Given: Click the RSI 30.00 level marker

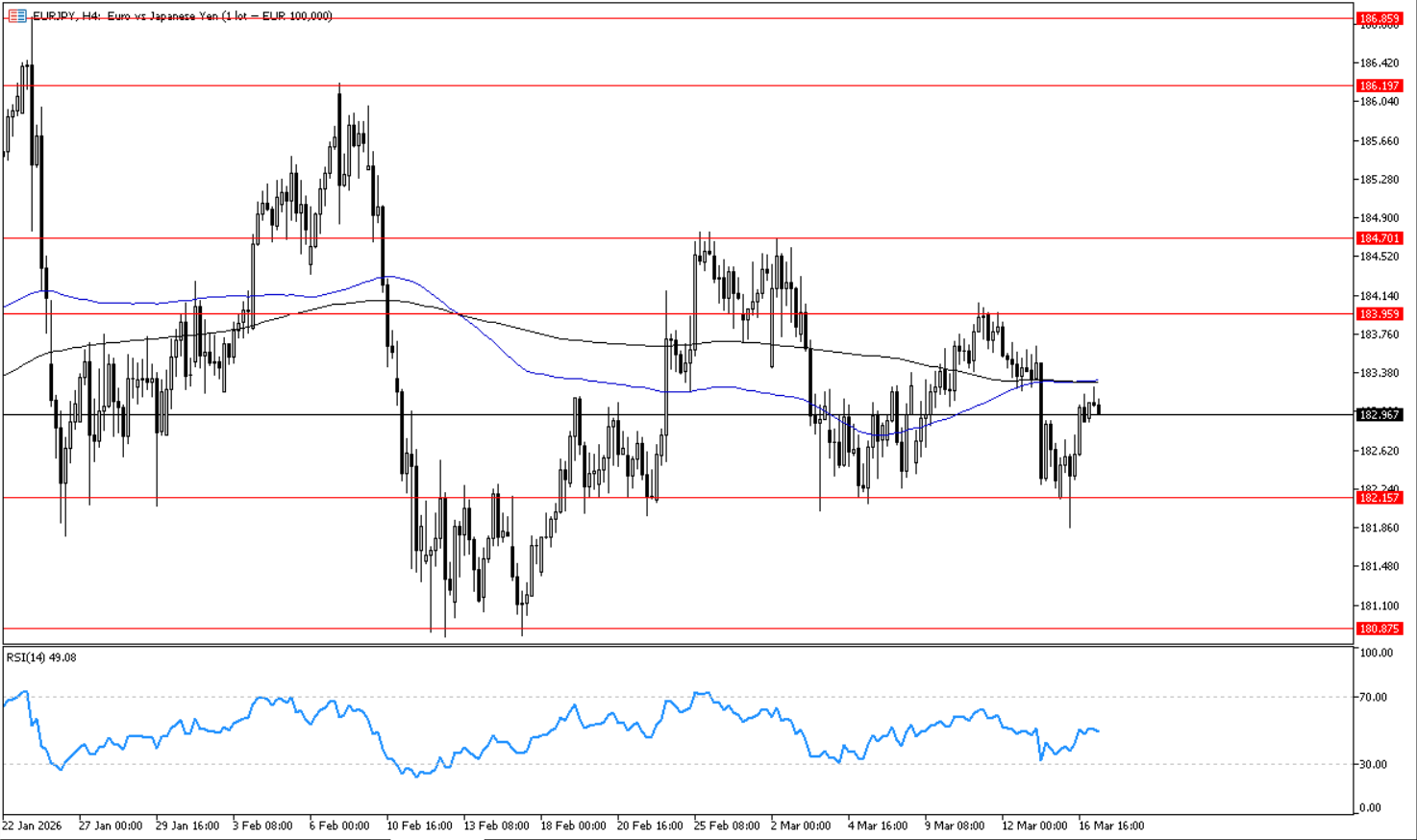Looking at the screenshot, I should [1376, 764].
